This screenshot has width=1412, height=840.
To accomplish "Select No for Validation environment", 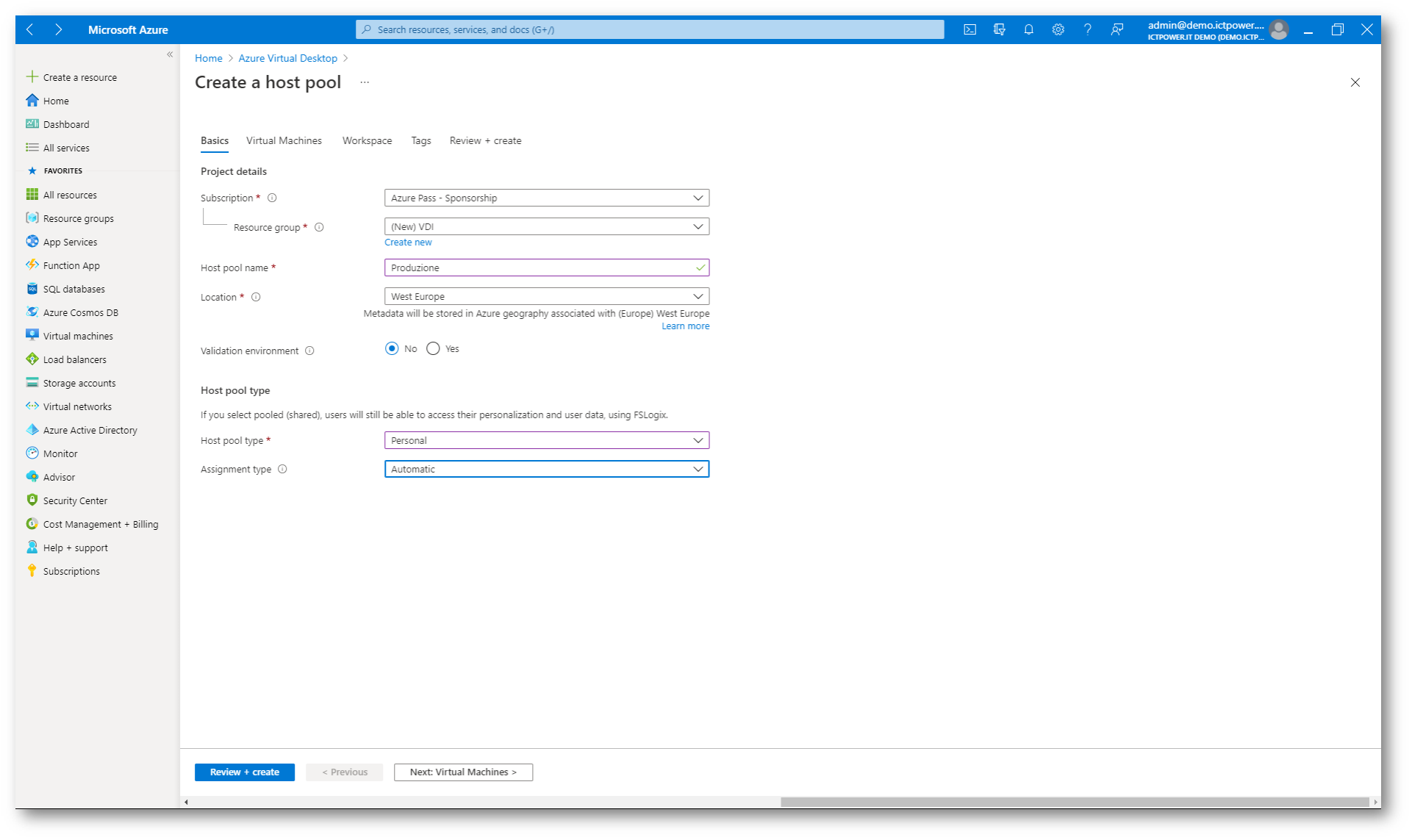I will tap(392, 348).
